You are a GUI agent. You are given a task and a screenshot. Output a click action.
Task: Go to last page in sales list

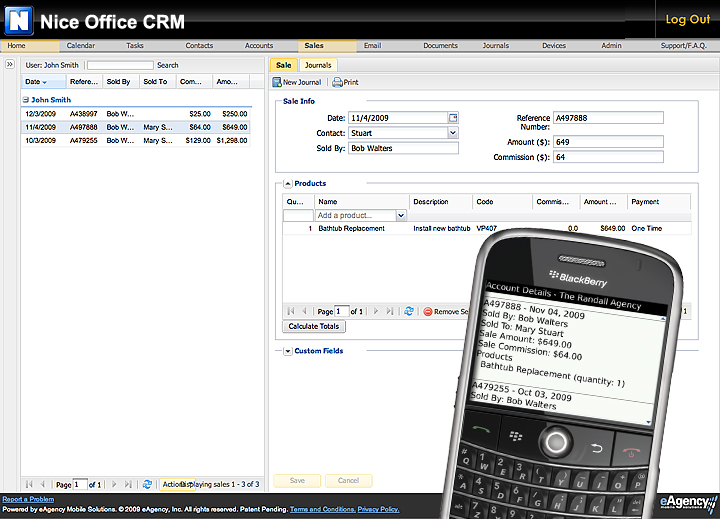(x=128, y=484)
